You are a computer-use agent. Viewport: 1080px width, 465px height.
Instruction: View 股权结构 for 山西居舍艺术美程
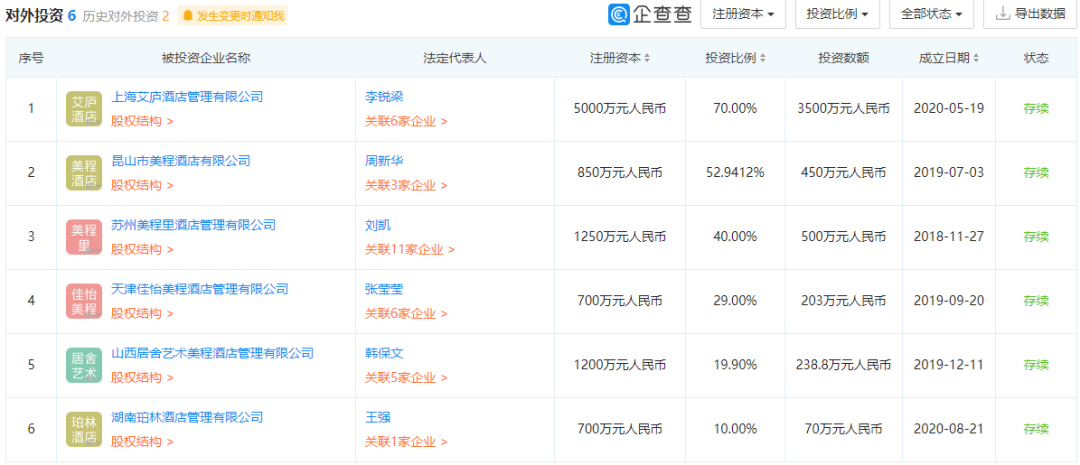pyautogui.click(x=143, y=378)
